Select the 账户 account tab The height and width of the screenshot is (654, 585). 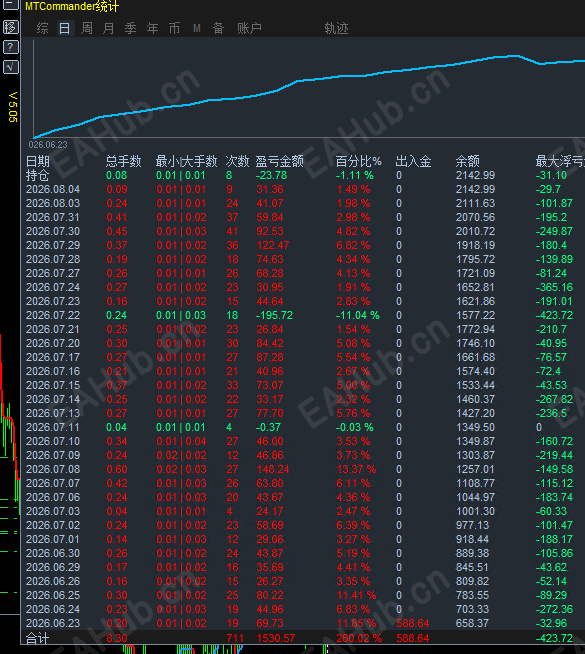tap(249, 28)
